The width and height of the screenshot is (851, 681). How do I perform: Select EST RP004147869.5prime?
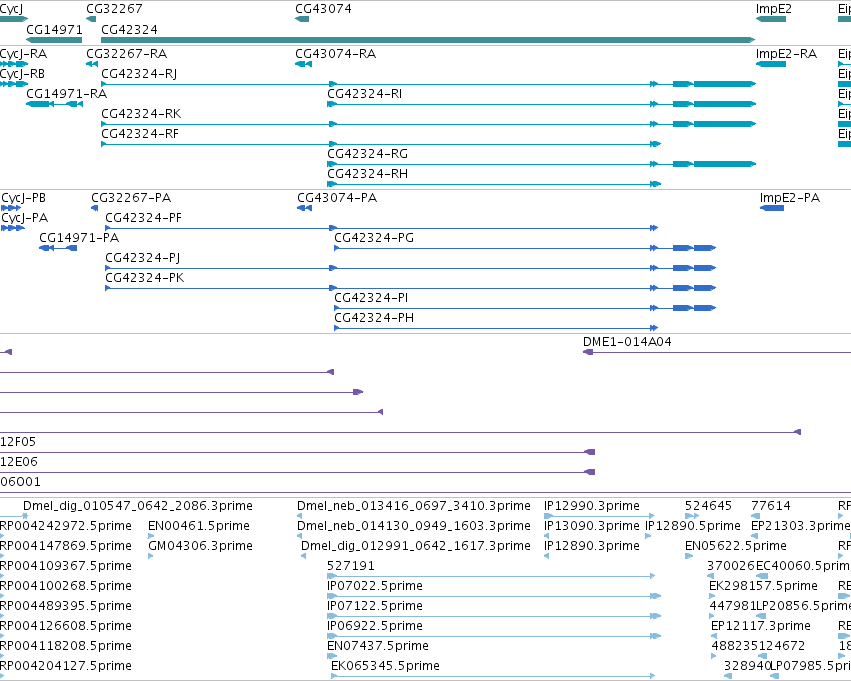tap(66, 546)
